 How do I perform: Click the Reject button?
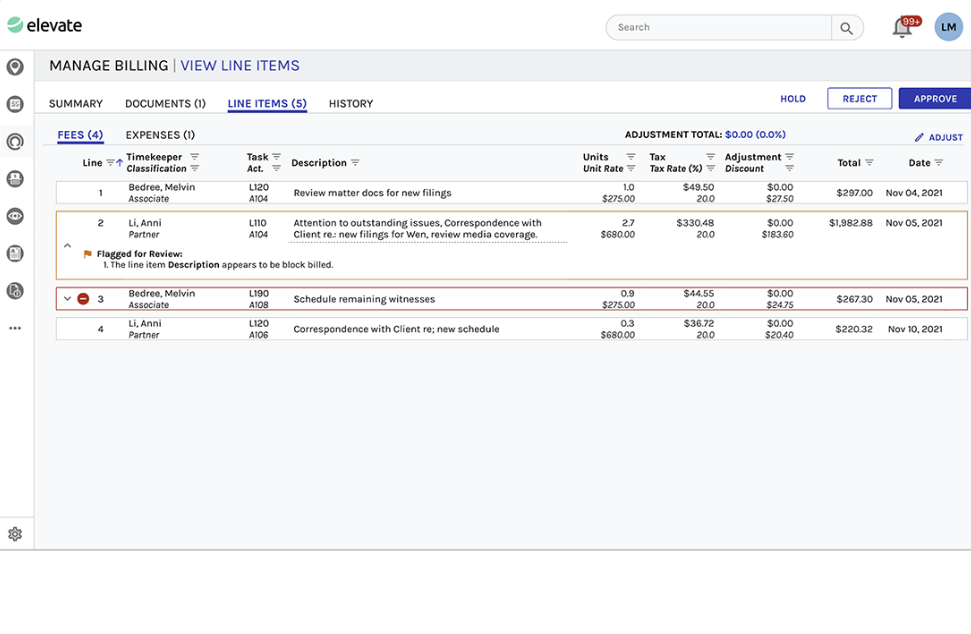click(860, 98)
